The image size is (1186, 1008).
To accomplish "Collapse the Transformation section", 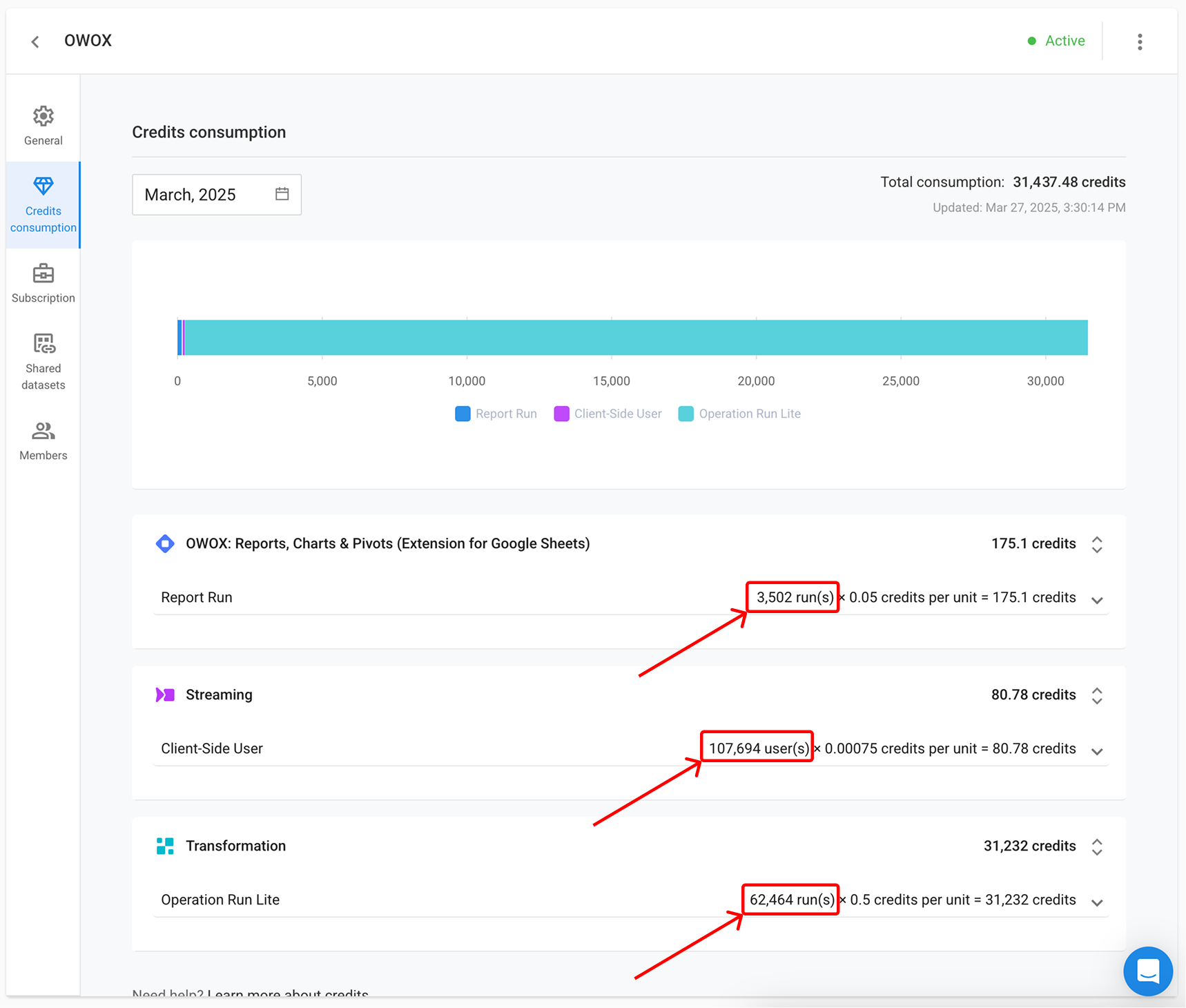I will click(1097, 846).
